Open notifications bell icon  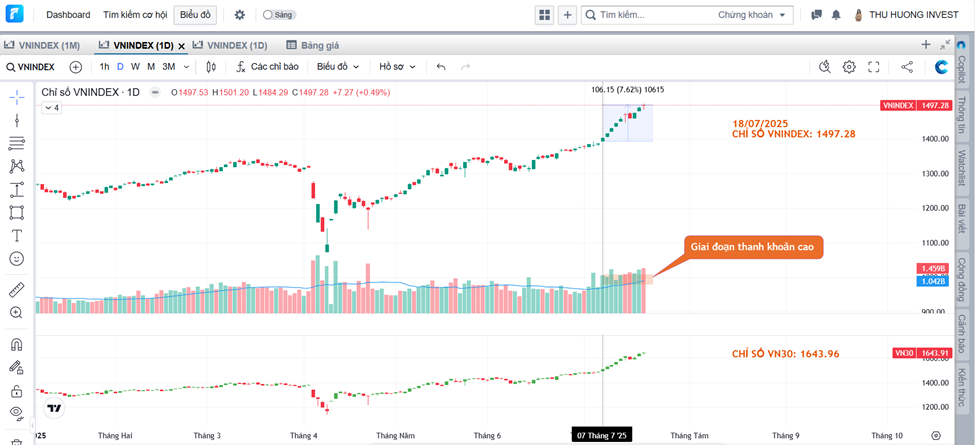click(836, 15)
